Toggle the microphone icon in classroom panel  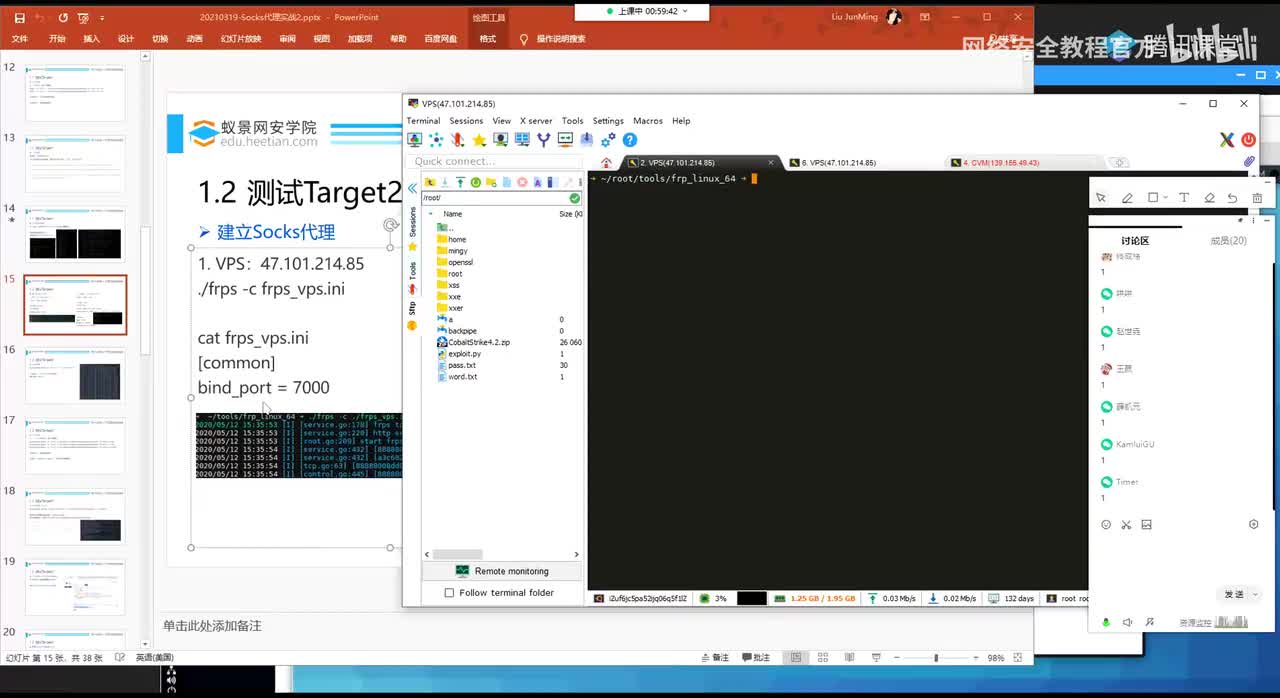click(1106, 622)
